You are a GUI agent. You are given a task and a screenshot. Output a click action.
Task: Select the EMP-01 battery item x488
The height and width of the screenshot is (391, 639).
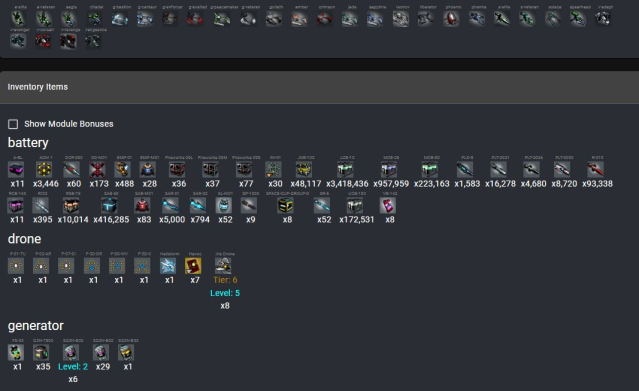(123, 169)
